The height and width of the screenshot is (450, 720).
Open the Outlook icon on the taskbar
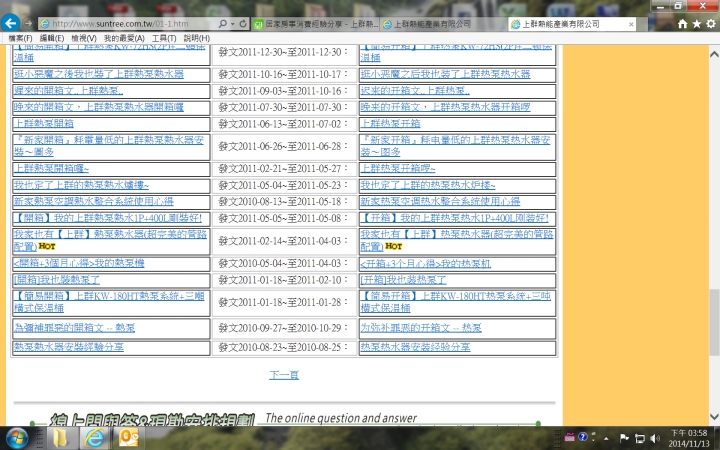128,438
